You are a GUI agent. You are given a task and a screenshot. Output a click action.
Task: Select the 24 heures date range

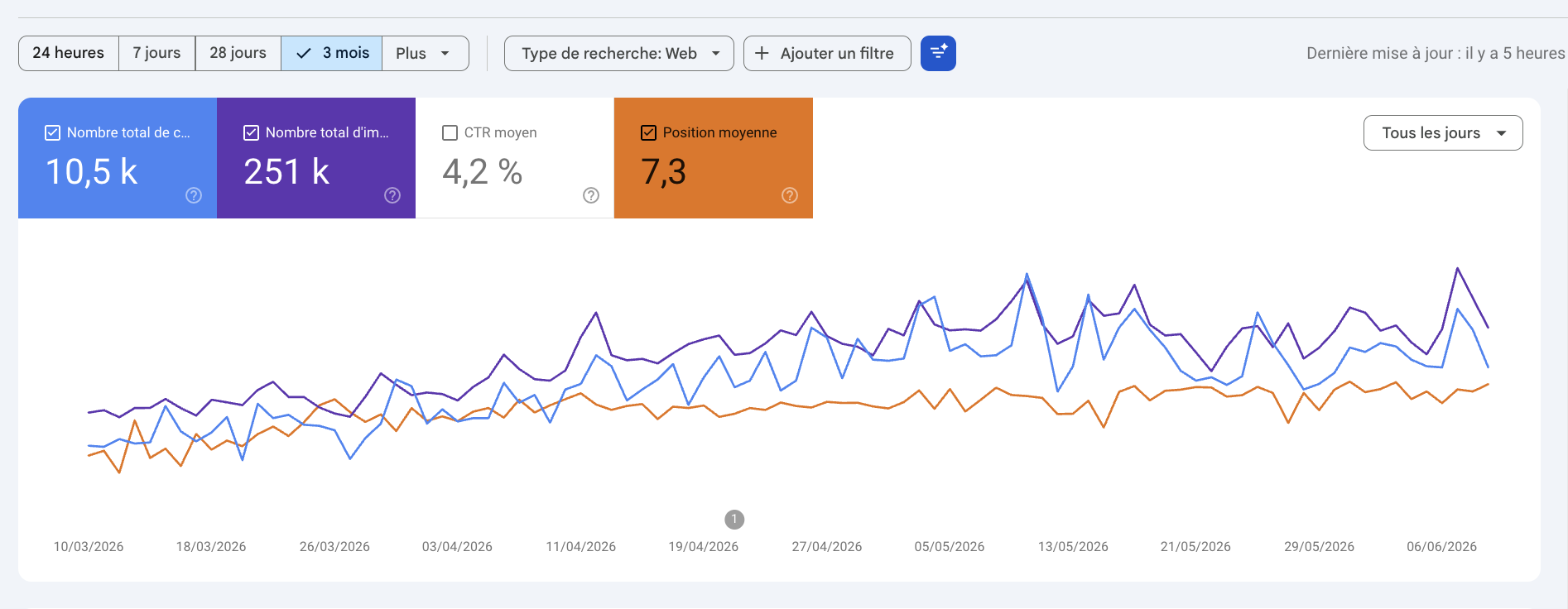pos(69,53)
